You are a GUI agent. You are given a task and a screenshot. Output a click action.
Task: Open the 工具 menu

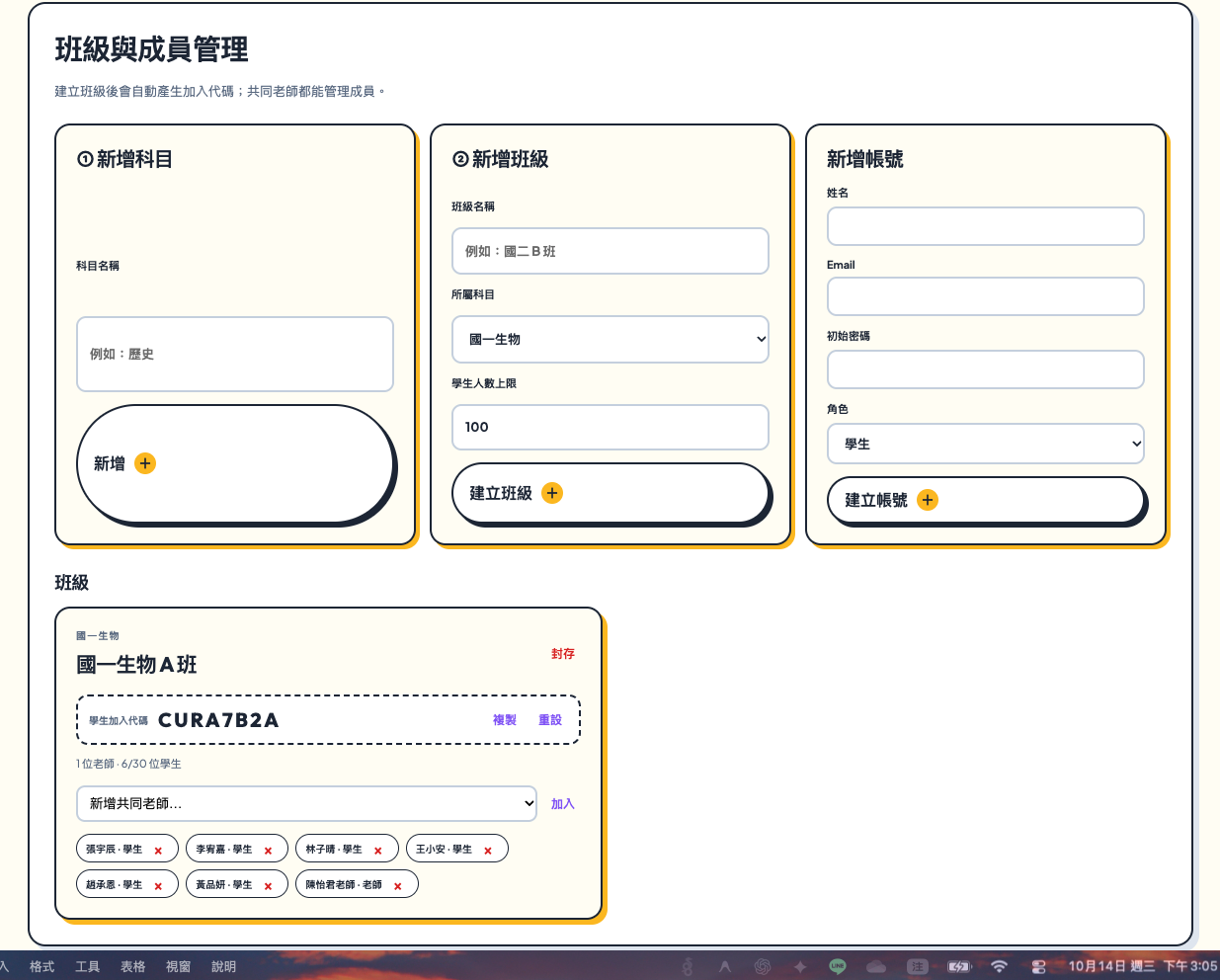pos(87,966)
